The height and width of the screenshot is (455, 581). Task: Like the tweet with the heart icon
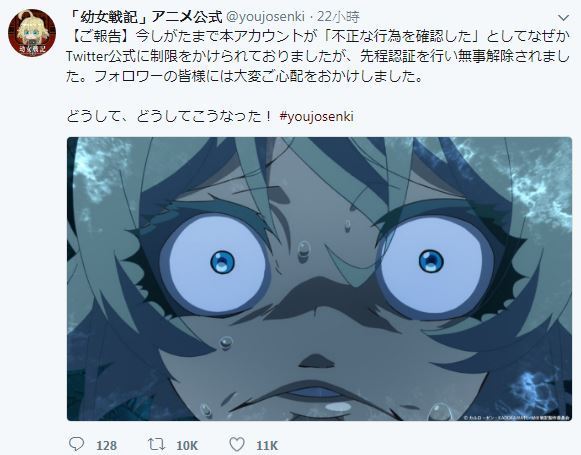237,444
